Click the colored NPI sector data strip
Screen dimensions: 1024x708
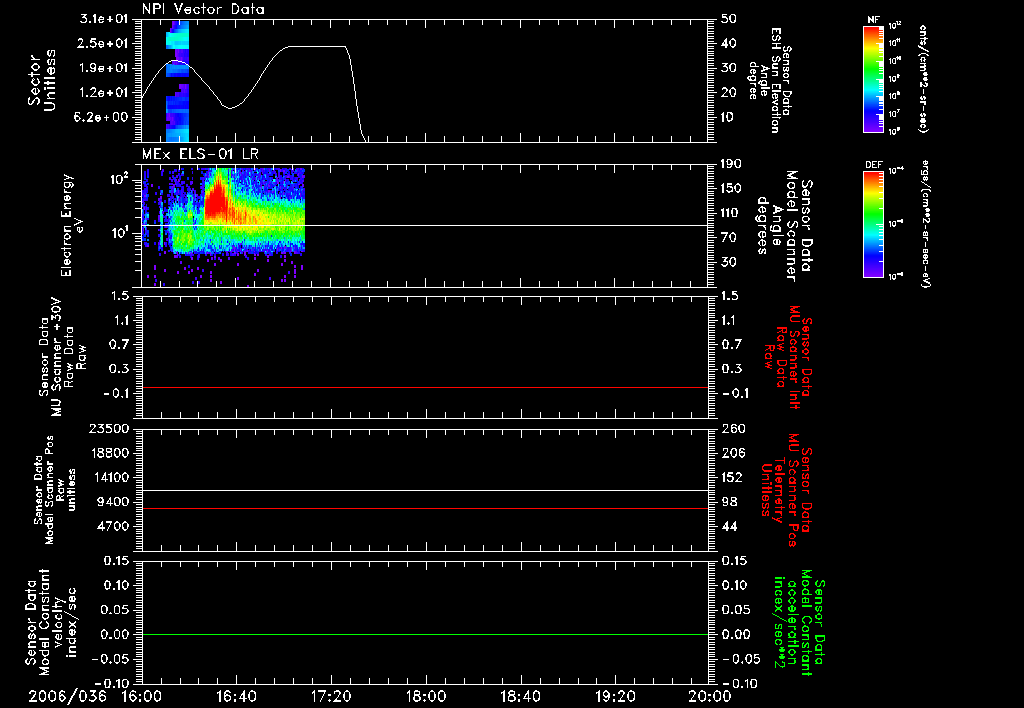pos(177,82)
